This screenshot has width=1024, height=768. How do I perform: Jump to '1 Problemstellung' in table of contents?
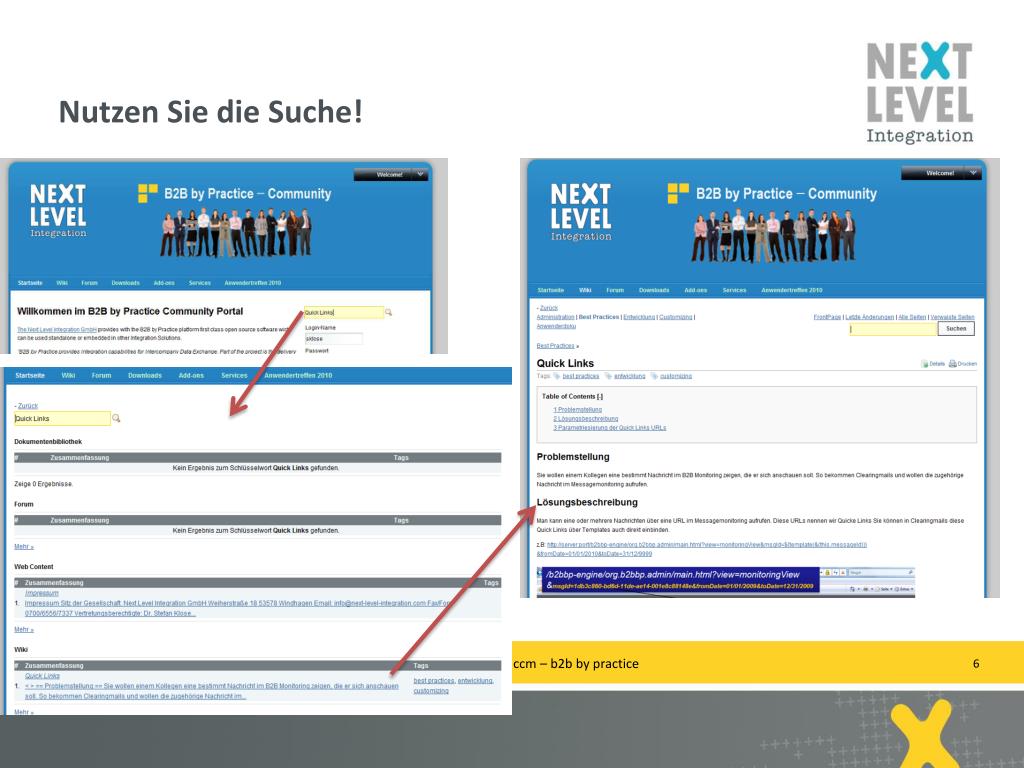click(577, 409)
